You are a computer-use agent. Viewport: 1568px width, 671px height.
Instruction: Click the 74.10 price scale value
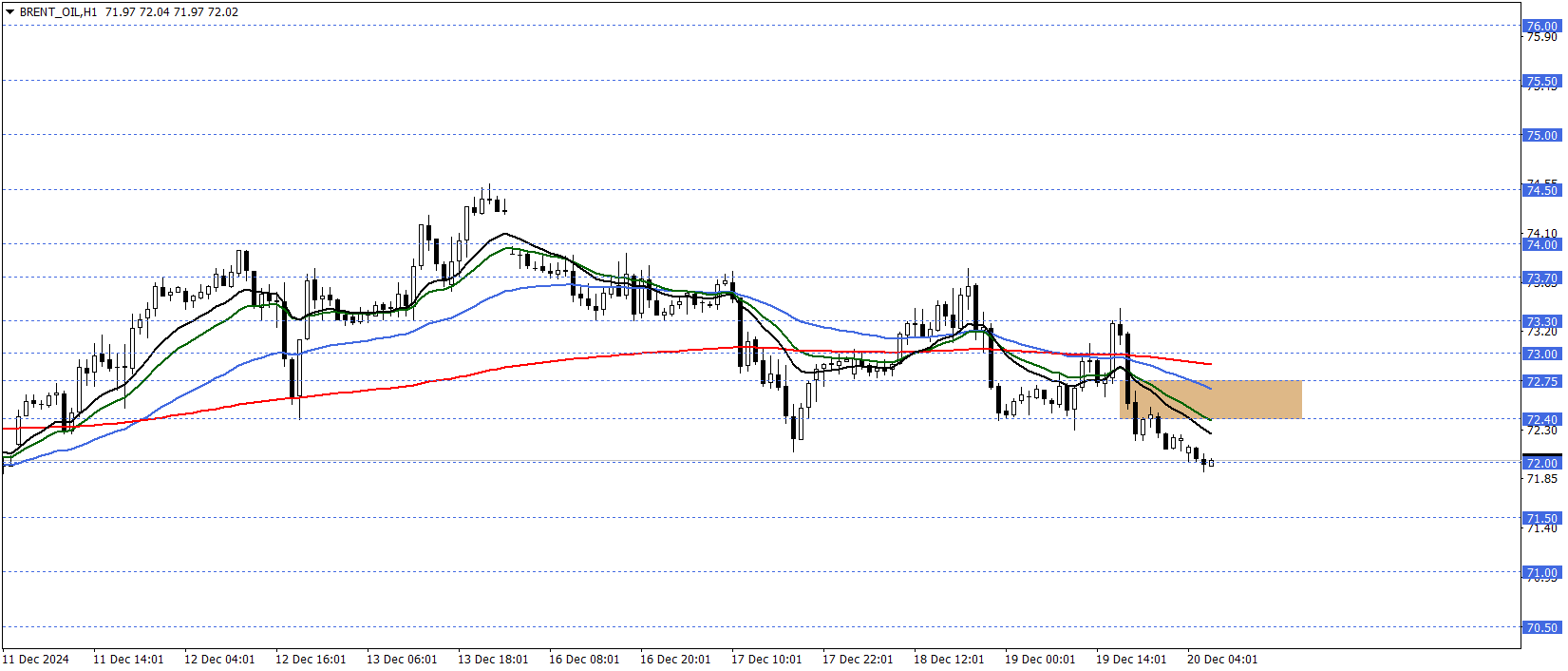[1541, 233]
